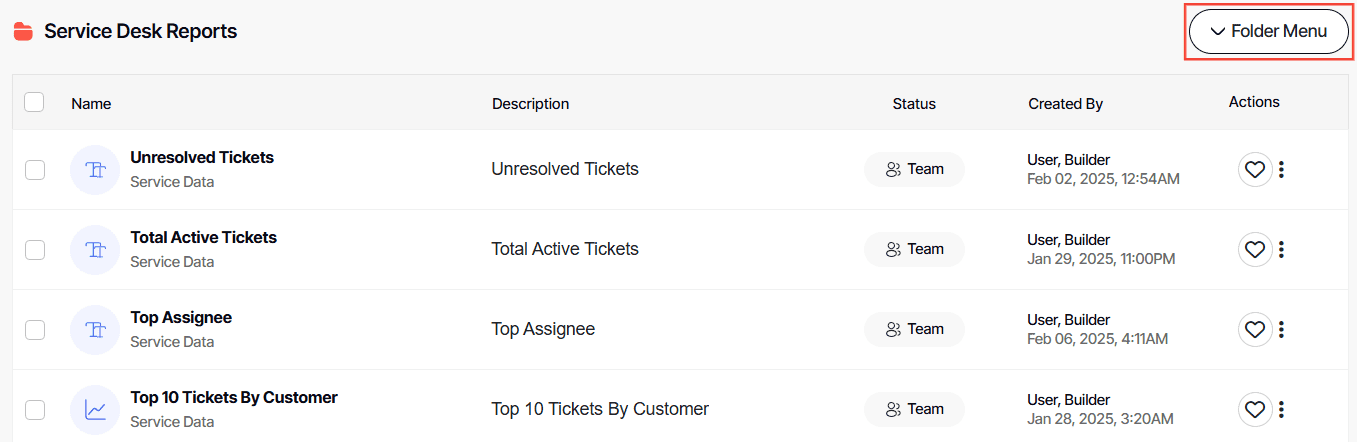The image size is (1357, 442).
Task: Open kebab menu for Top Assignee
Action: 1281,329
